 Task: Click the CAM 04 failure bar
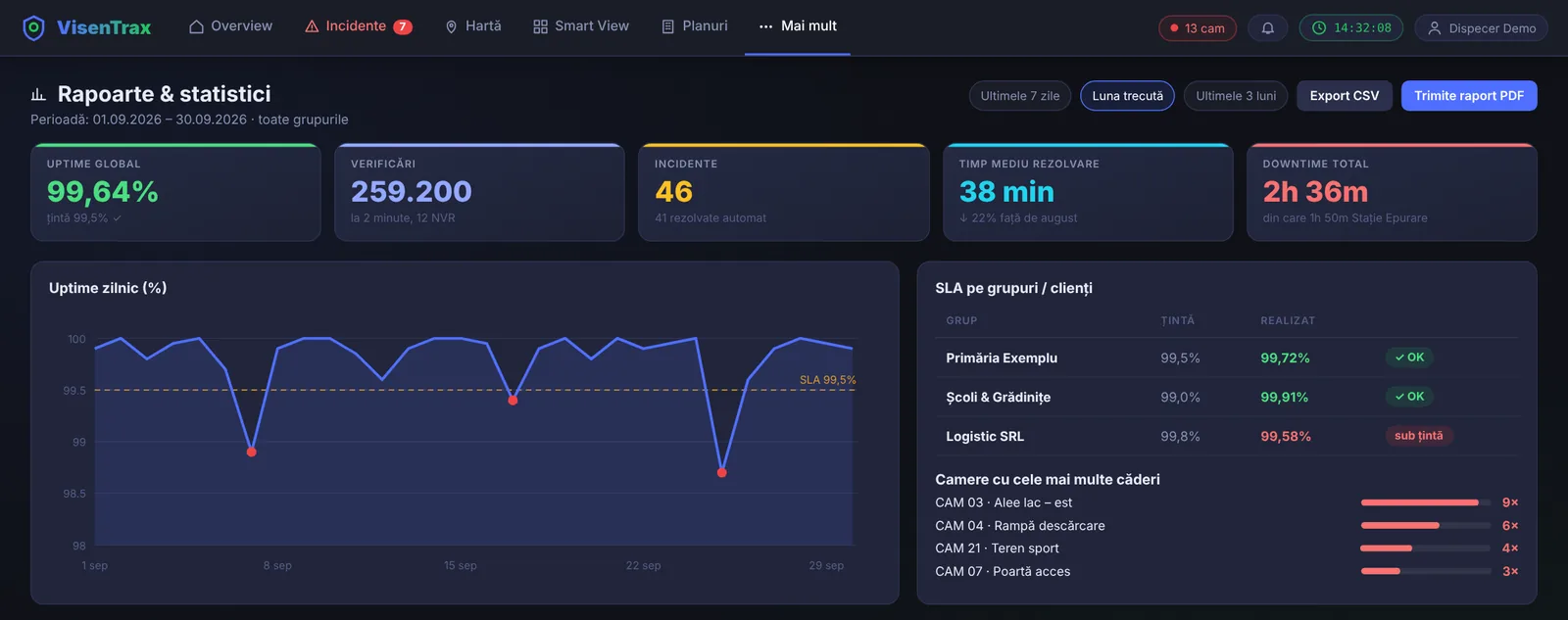(x=1426, y=526)
